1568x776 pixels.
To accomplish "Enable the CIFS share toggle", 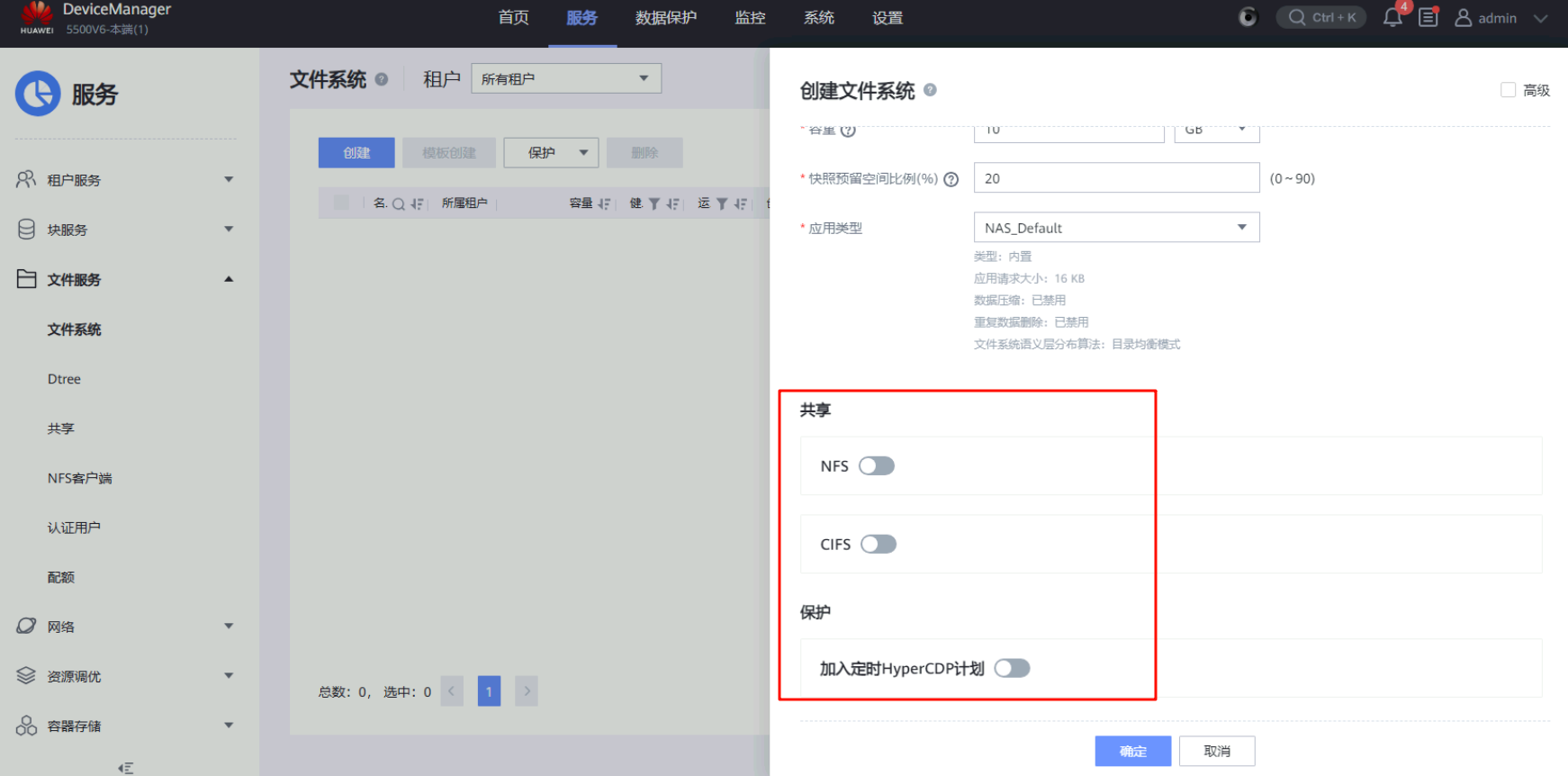I will click(x=878, y=544).
